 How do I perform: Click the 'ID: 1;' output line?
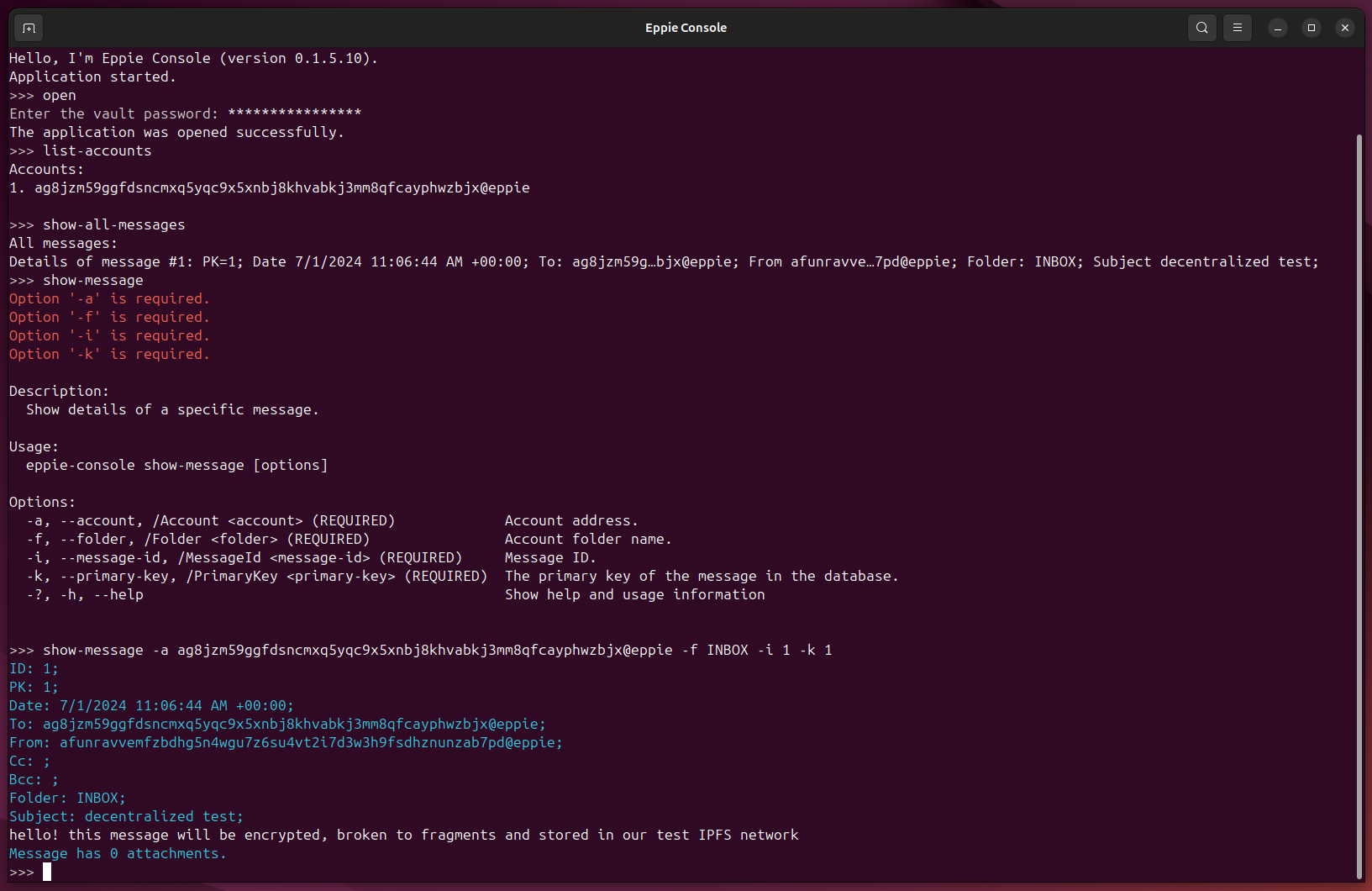[x=34, y=668]
